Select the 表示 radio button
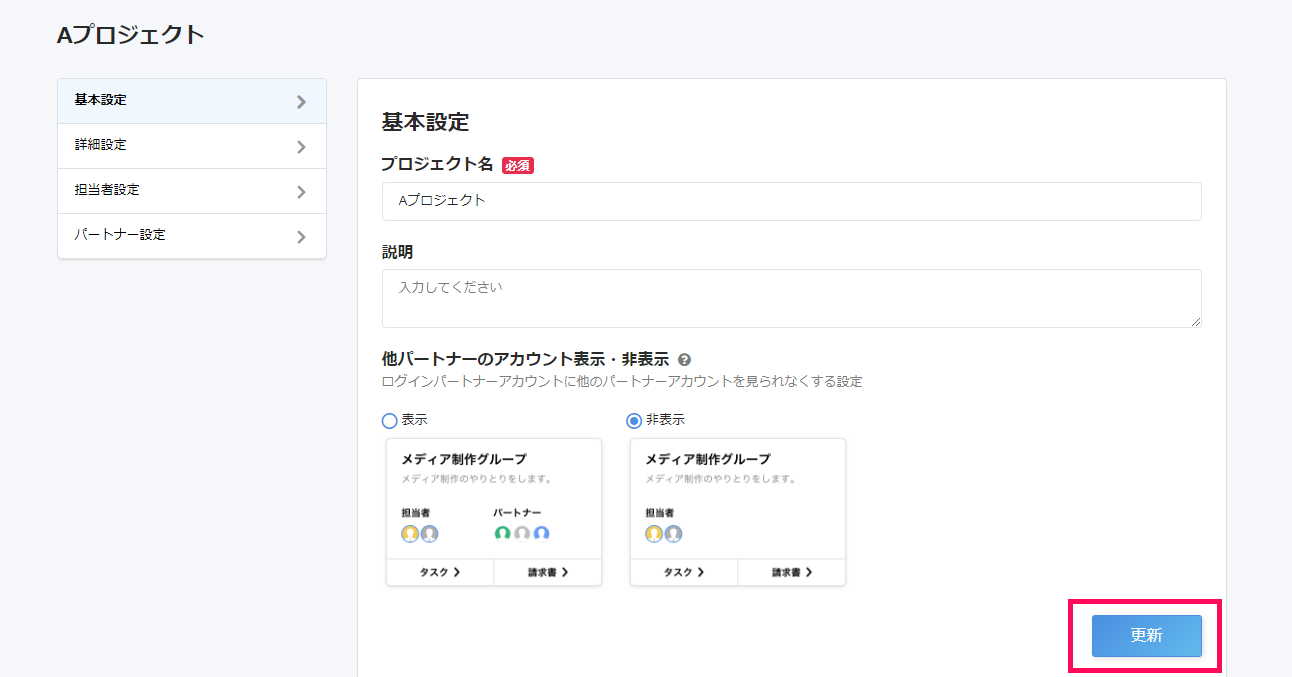 pos(390,421)
